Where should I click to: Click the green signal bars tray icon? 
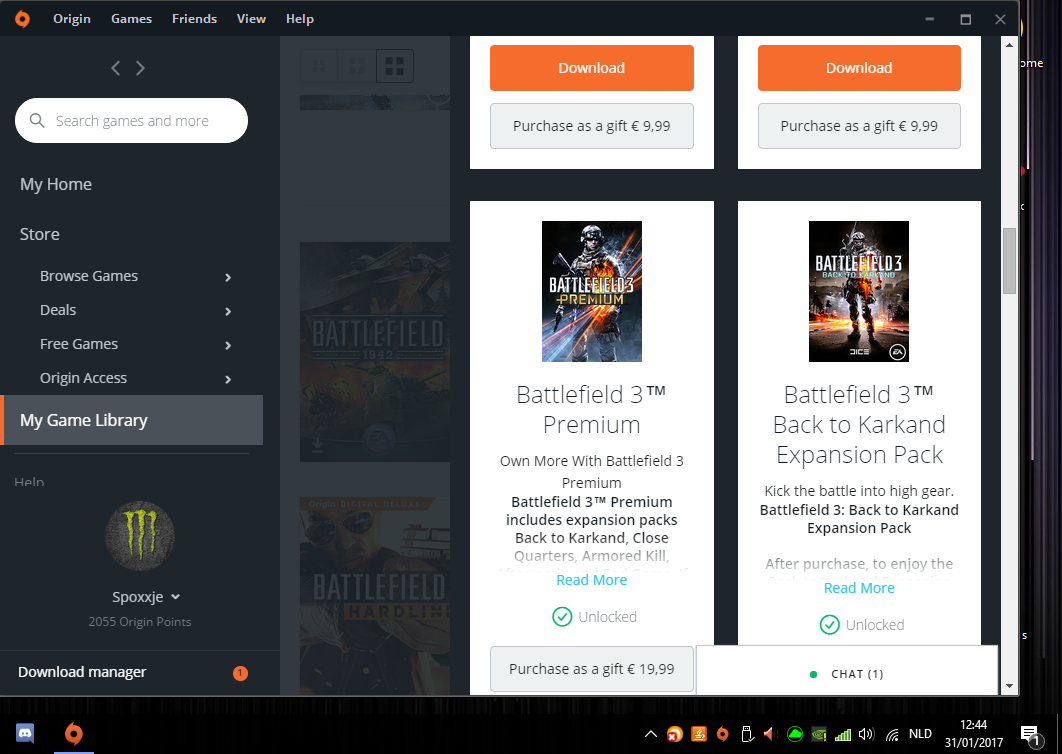pyautogui.click(x=843, y=734)
